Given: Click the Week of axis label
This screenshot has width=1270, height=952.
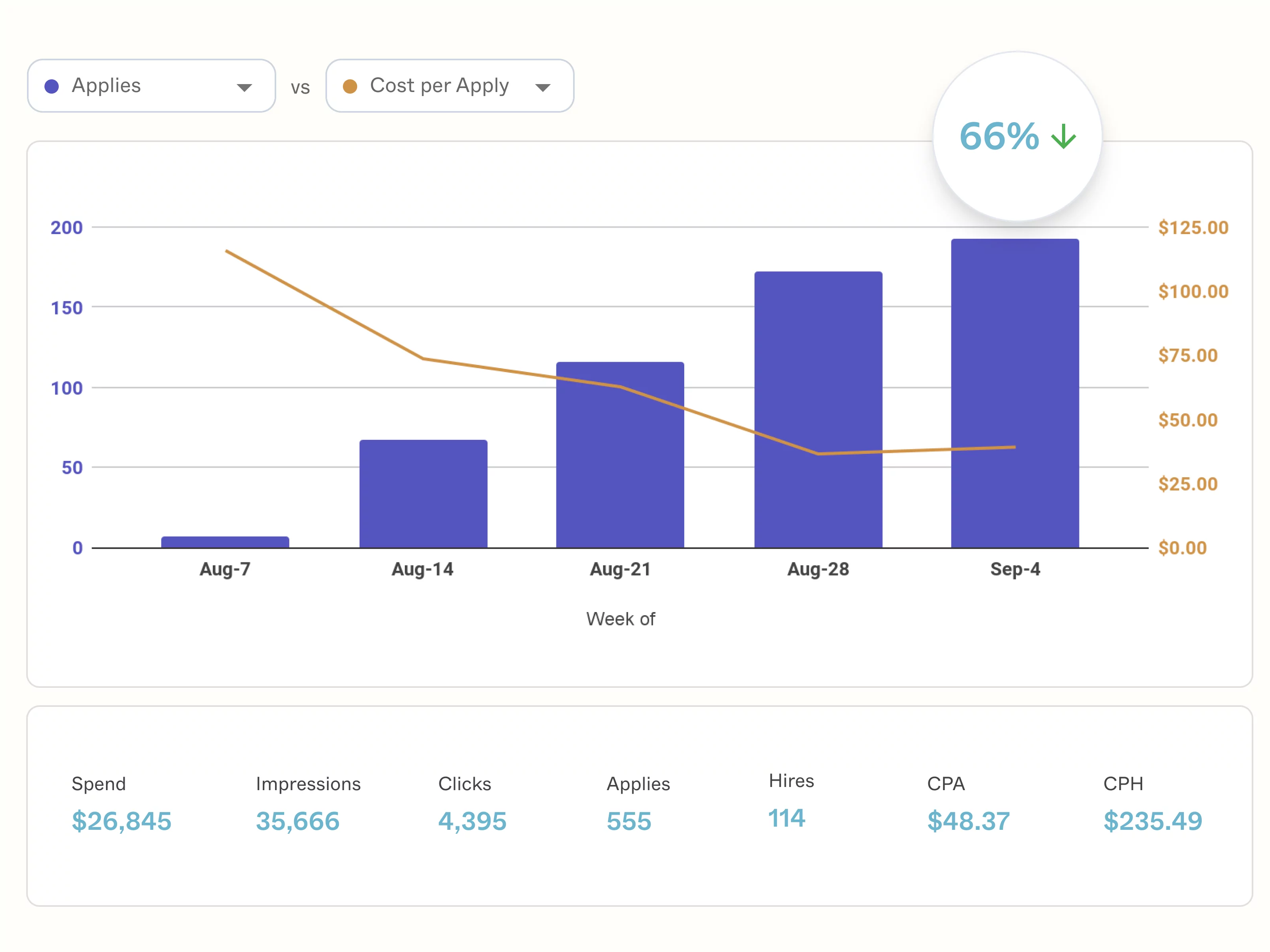Looking at the screenshot, I should point(620,618).
